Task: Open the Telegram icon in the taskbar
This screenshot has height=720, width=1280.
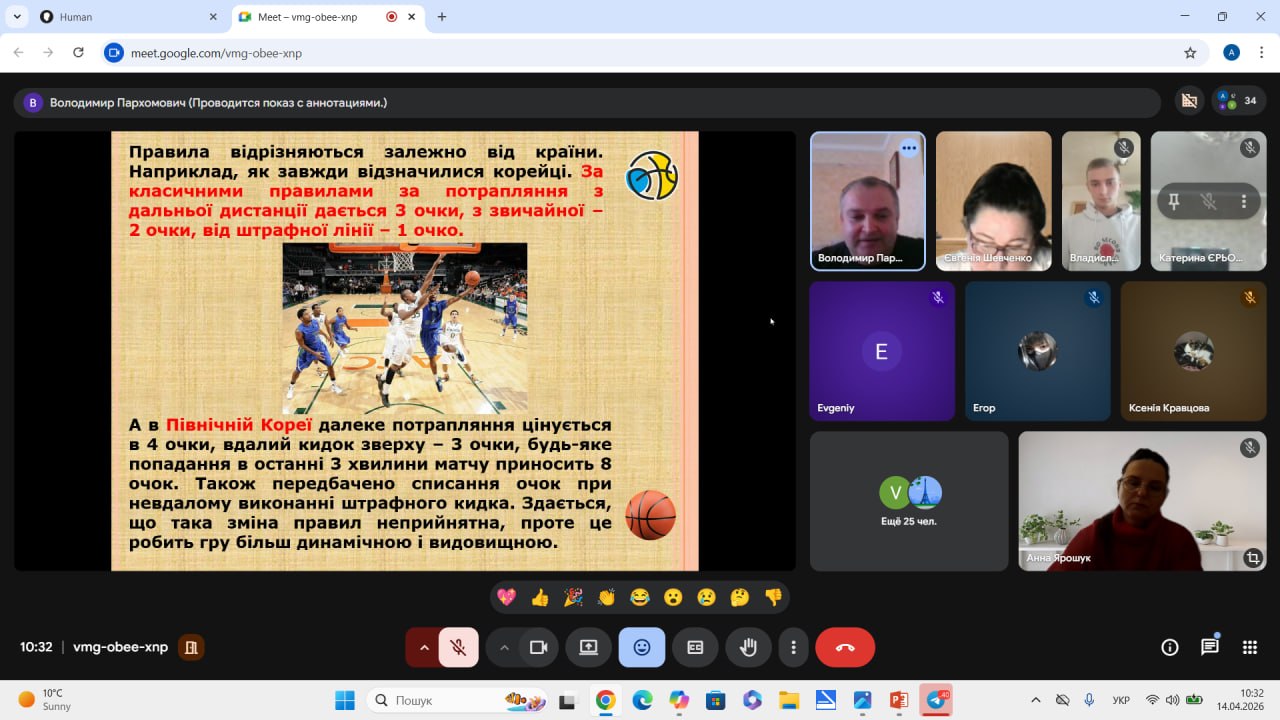Action: click(936, 700)
